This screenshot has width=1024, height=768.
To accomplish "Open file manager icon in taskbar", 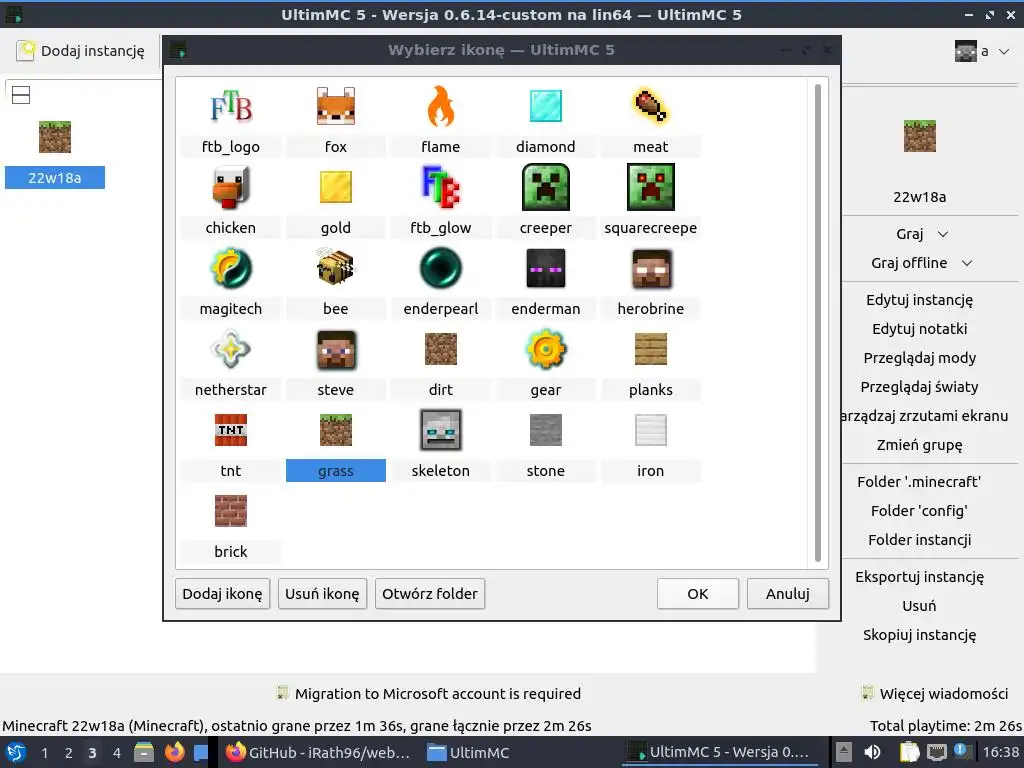I will [x=144, y=752].
